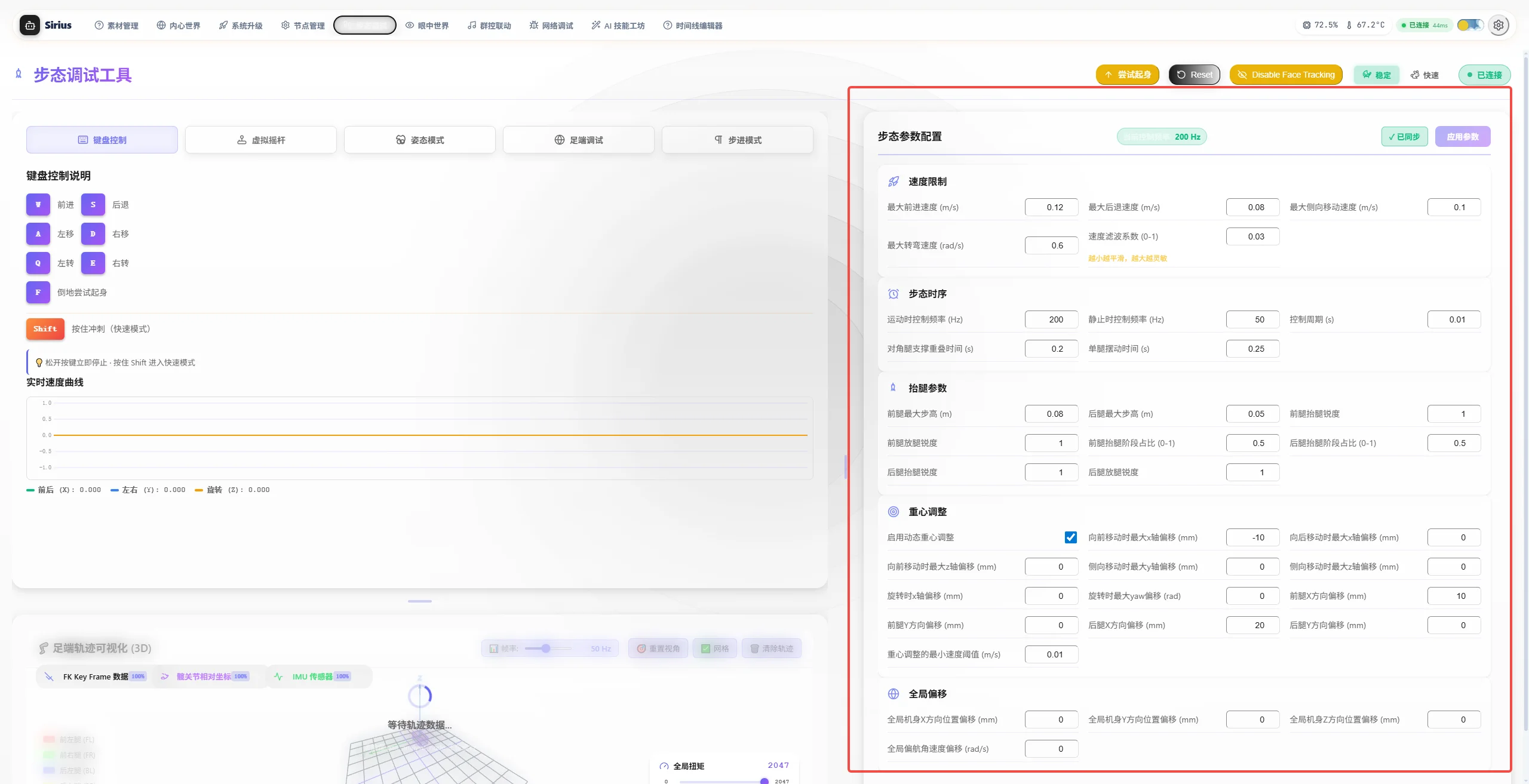Viewport: 1529px width, 784px height.
Task: Open 内心世界 in top navigation
Action: coord(179,26)
